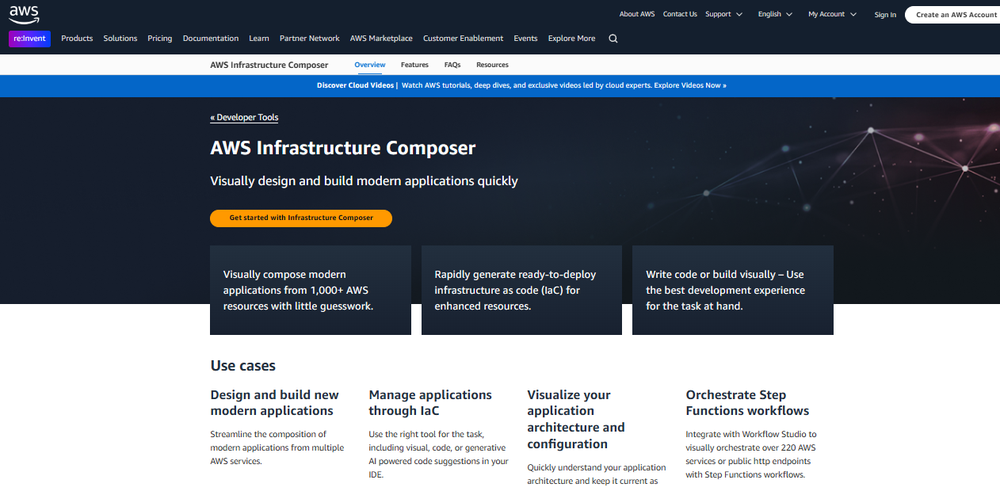Screen dimensions: 1000x490
Task: Open the re:Invent badge
Action: click(29, 38)
